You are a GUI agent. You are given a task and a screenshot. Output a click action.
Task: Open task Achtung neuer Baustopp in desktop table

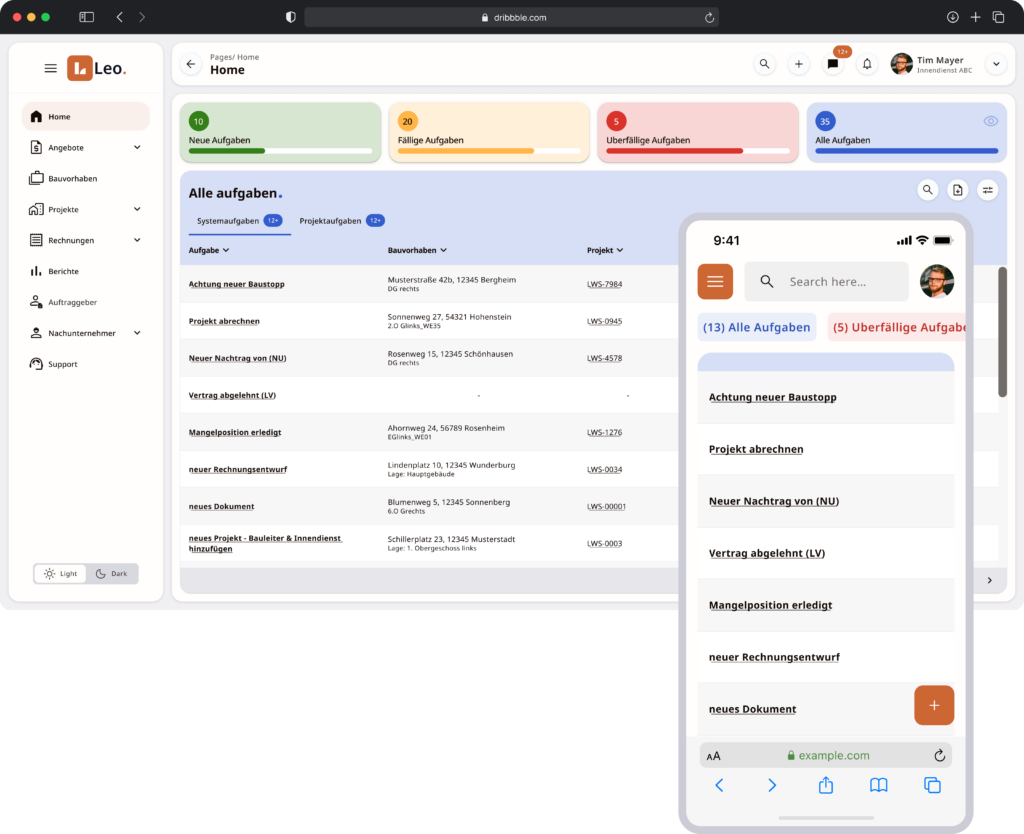coord(236,284)
